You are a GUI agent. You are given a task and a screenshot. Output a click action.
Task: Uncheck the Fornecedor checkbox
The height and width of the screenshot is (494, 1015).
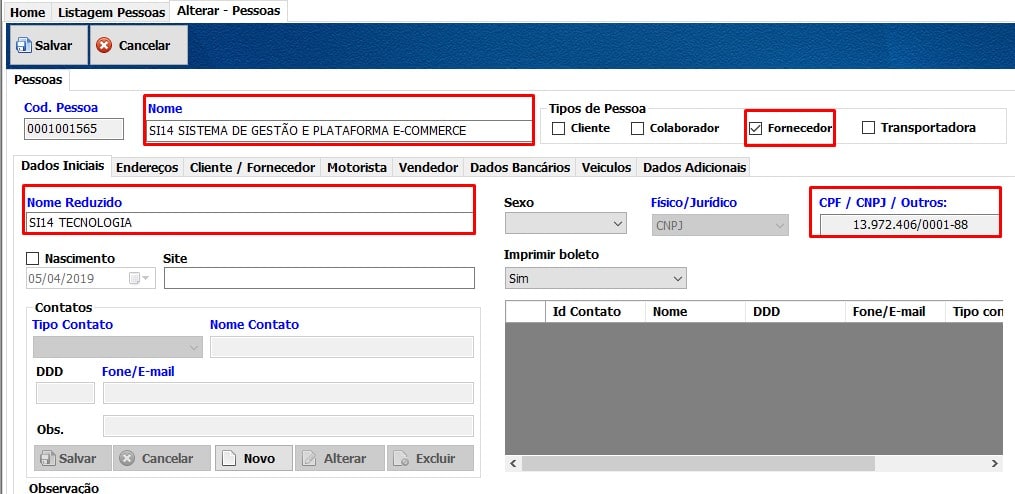click(x=755, y=128)
